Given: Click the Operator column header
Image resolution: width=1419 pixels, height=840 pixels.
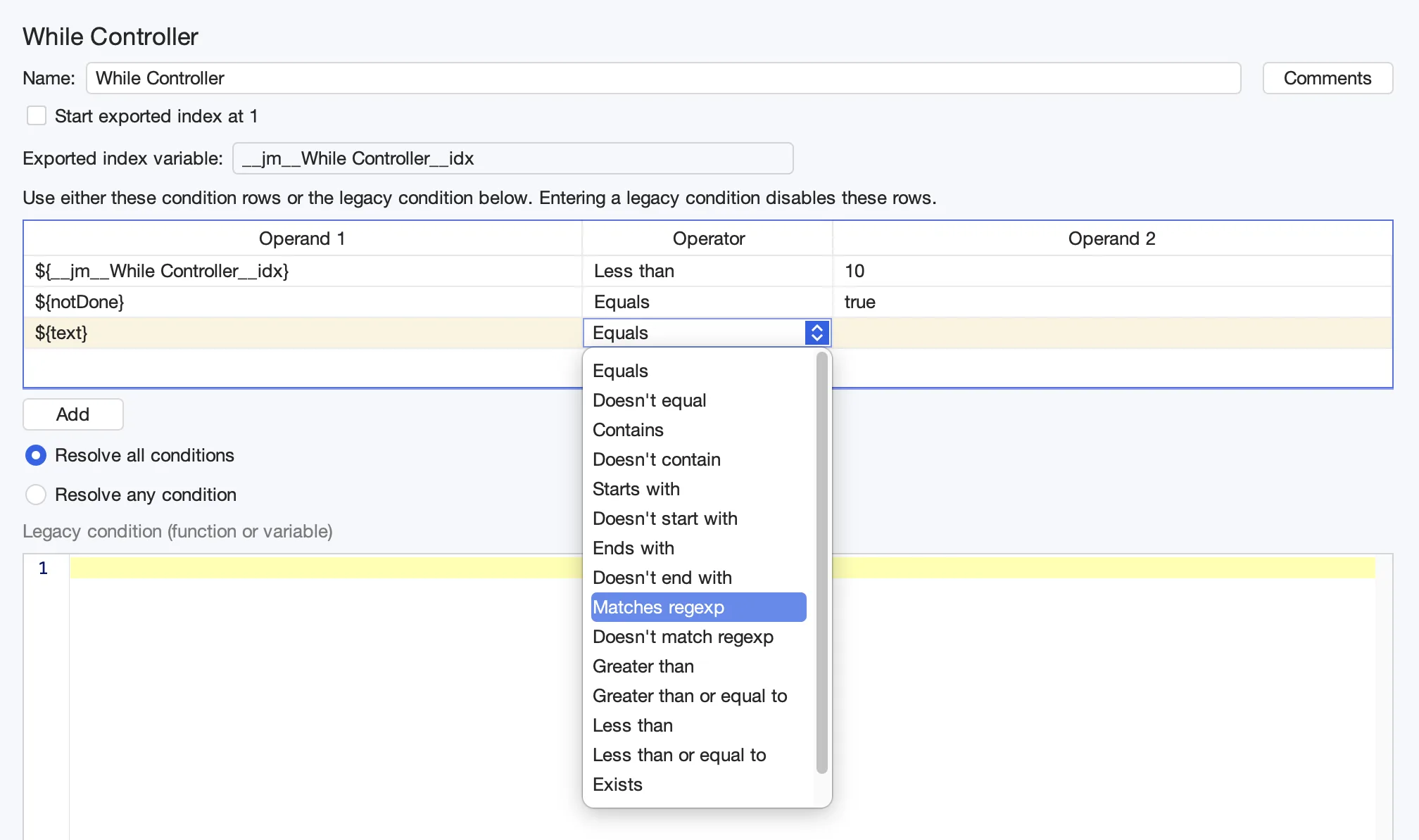Looking at the screenshot, I should tap(708, 238).
